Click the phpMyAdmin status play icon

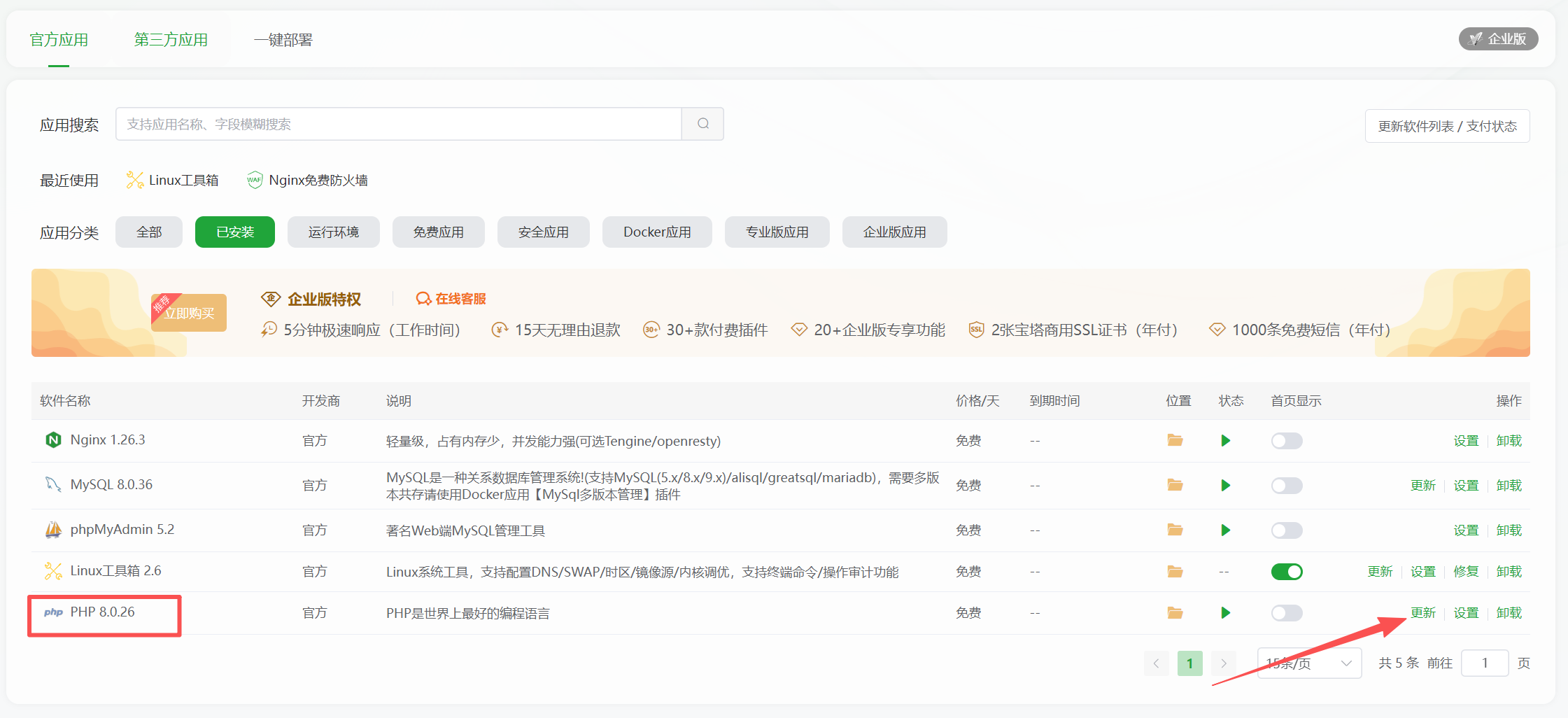pos(1225,530)
